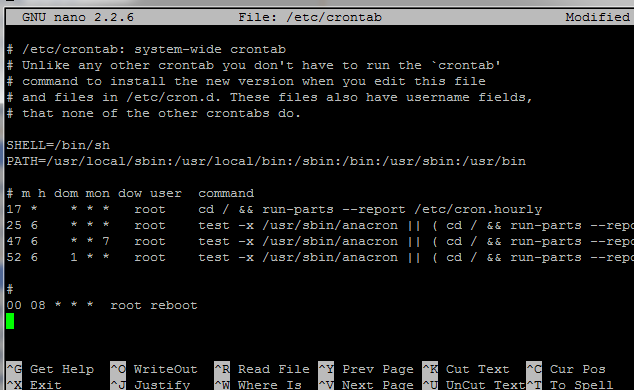Select the ^R Read File shortcut

[x=262, y=369]
